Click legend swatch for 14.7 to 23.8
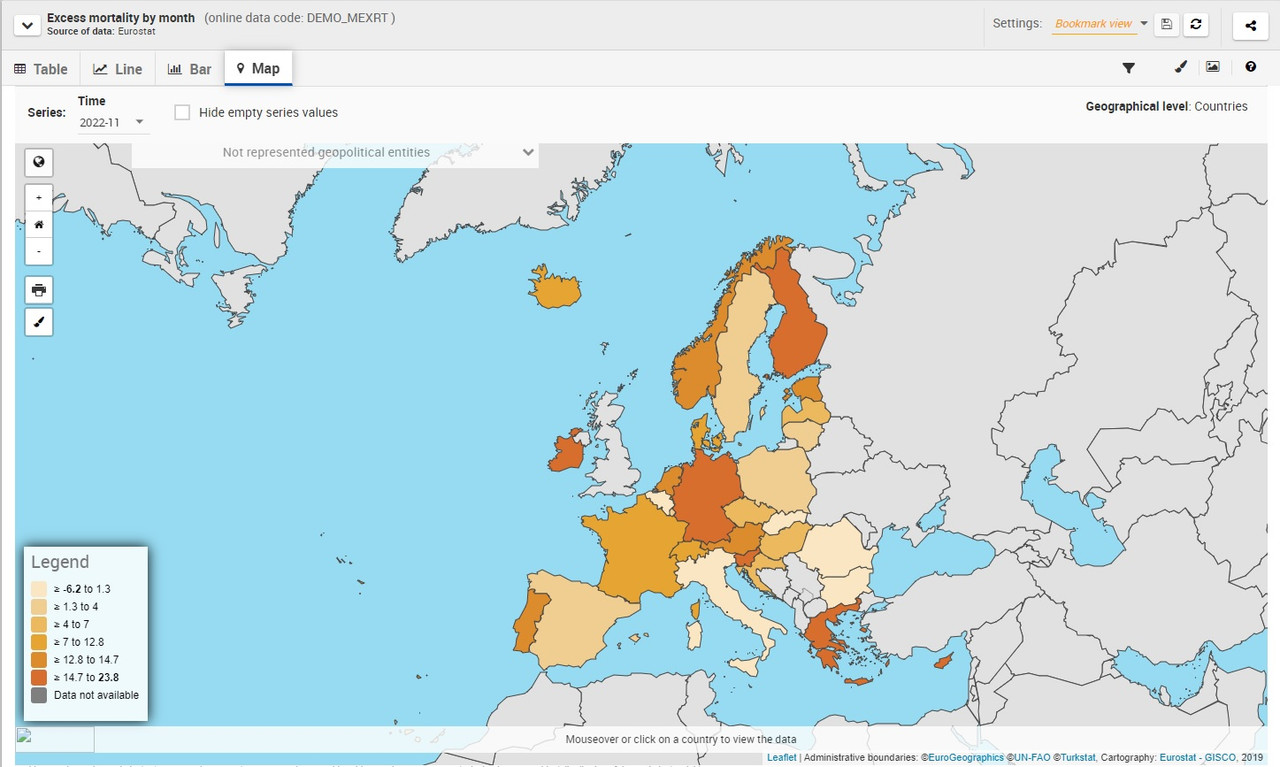 coord(39,677)
